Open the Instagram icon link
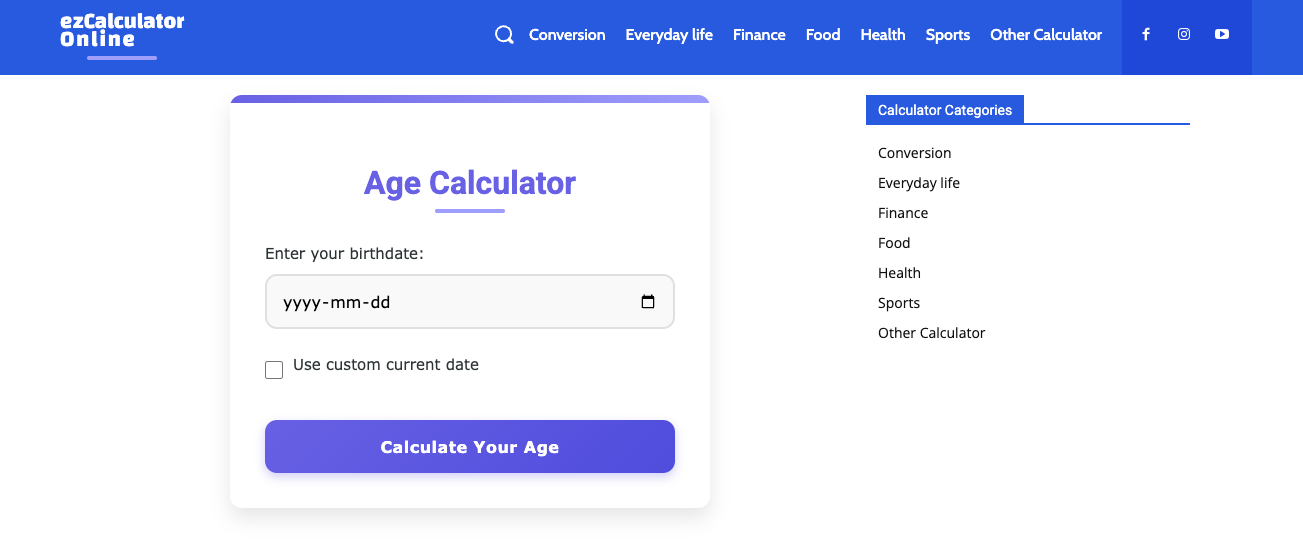Screen dimensions: 1303x552 pos(1184,34)
